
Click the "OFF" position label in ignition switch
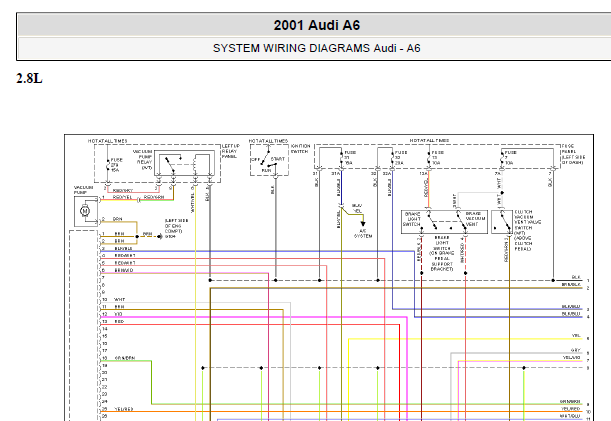[256, 160]
